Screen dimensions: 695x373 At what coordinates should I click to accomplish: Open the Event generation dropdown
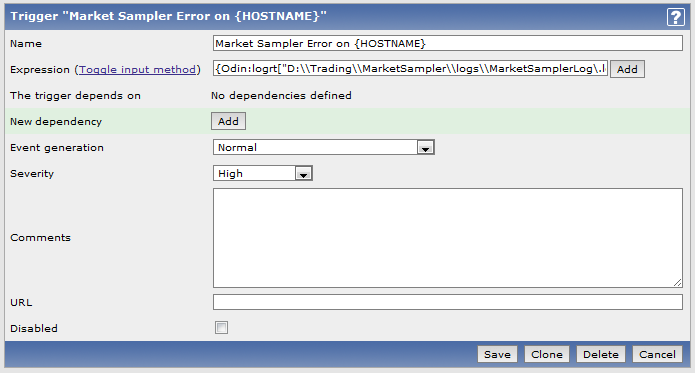click(x=324, y=148)
